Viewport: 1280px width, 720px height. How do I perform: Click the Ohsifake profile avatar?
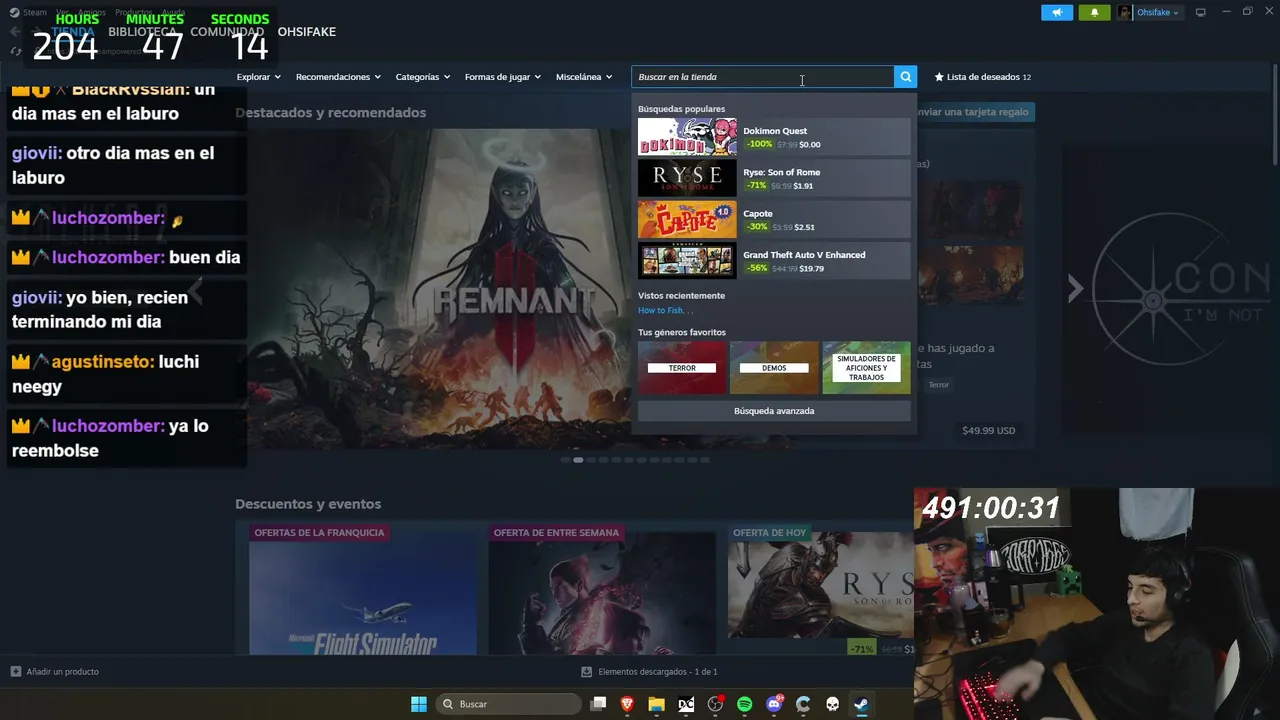(1125, 12)
